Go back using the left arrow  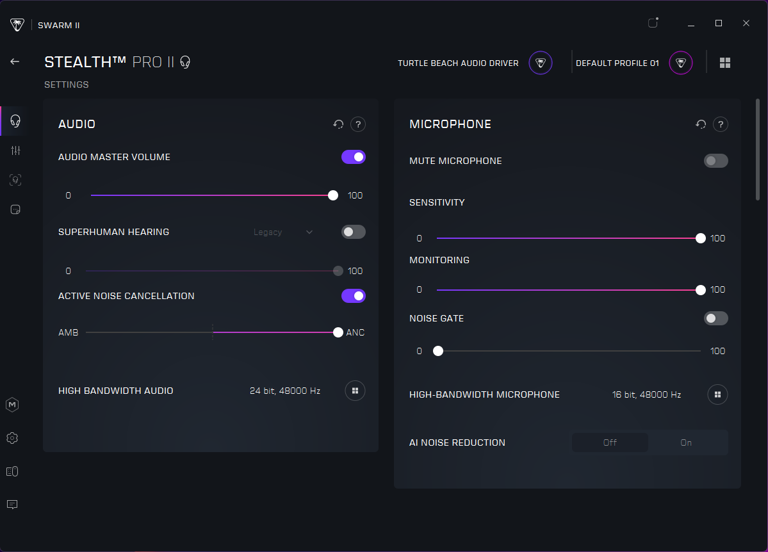(15, 62)
